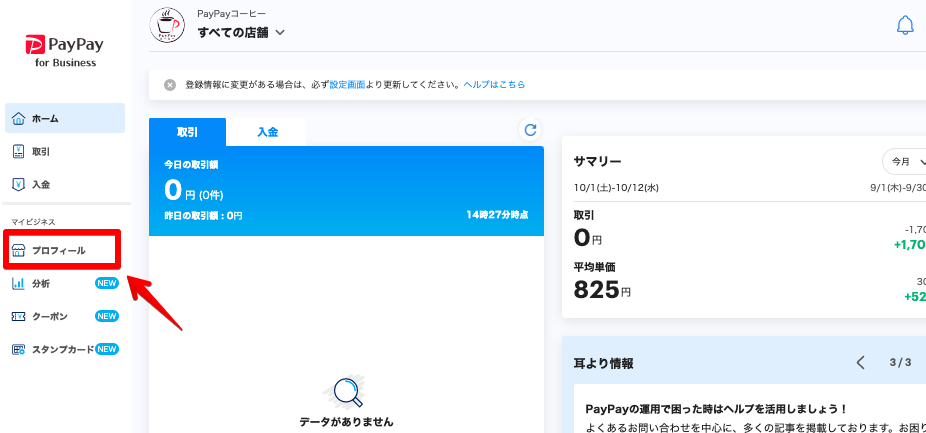The image size is (926, 433).
Task: Click the 入金 yen sidebar icon
Action: 19,184
